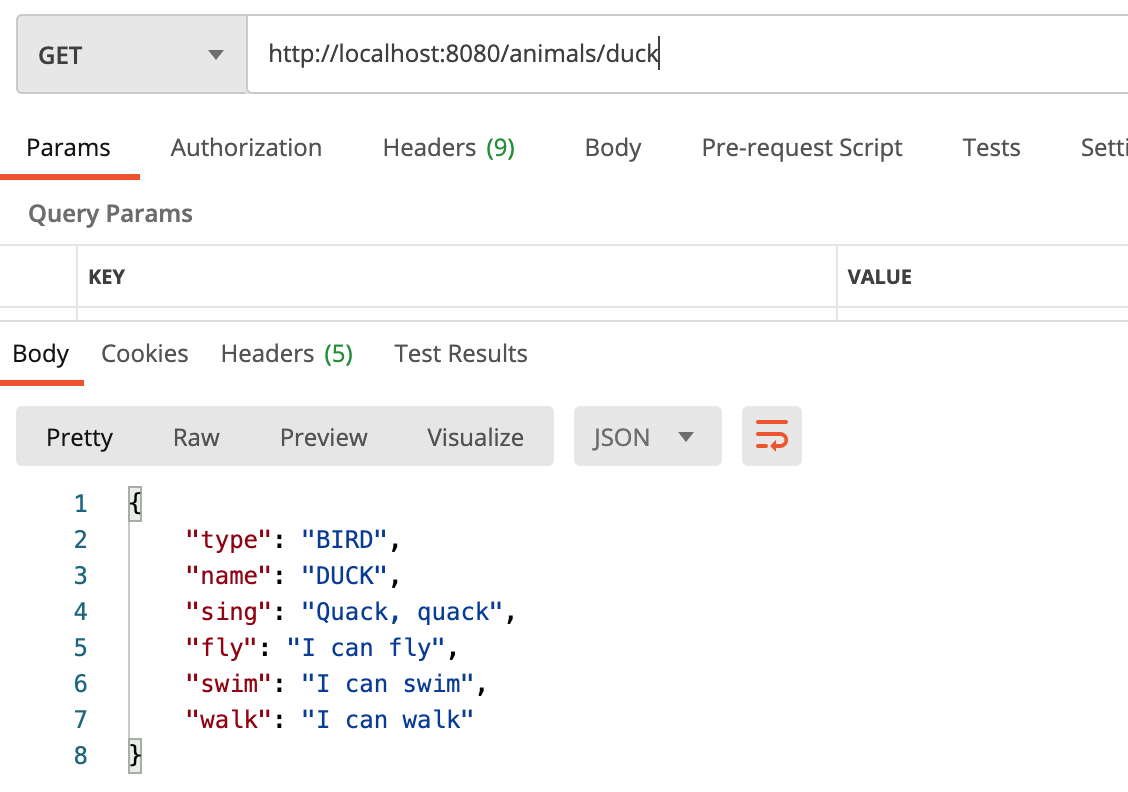The height and width of the screenshot is (792, 1128).
Task: Select the response Body tab
Action: (41, 354)
